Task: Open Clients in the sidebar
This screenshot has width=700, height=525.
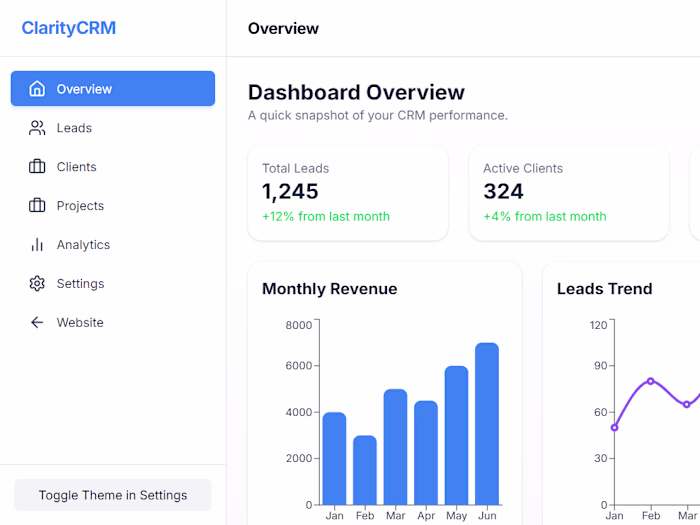Action: 113,167
